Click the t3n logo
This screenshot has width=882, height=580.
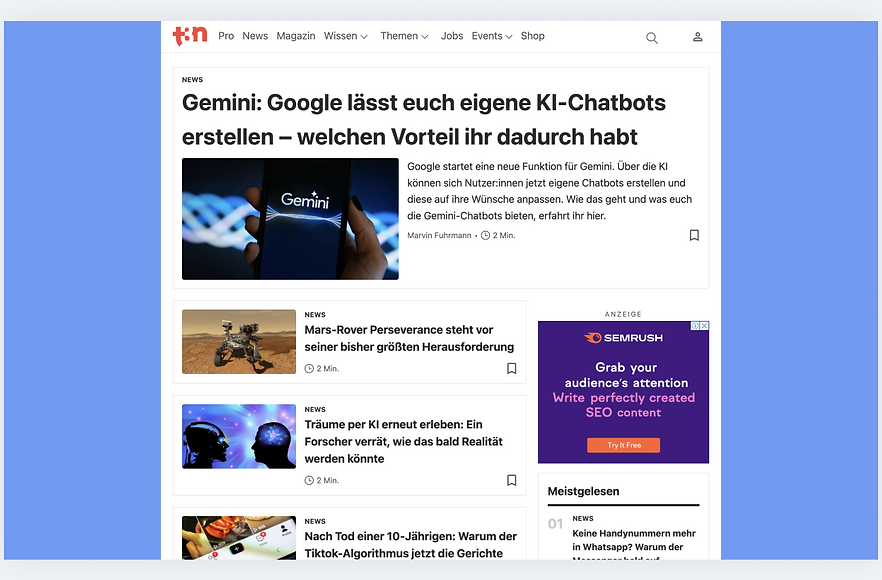pos(190,36)
